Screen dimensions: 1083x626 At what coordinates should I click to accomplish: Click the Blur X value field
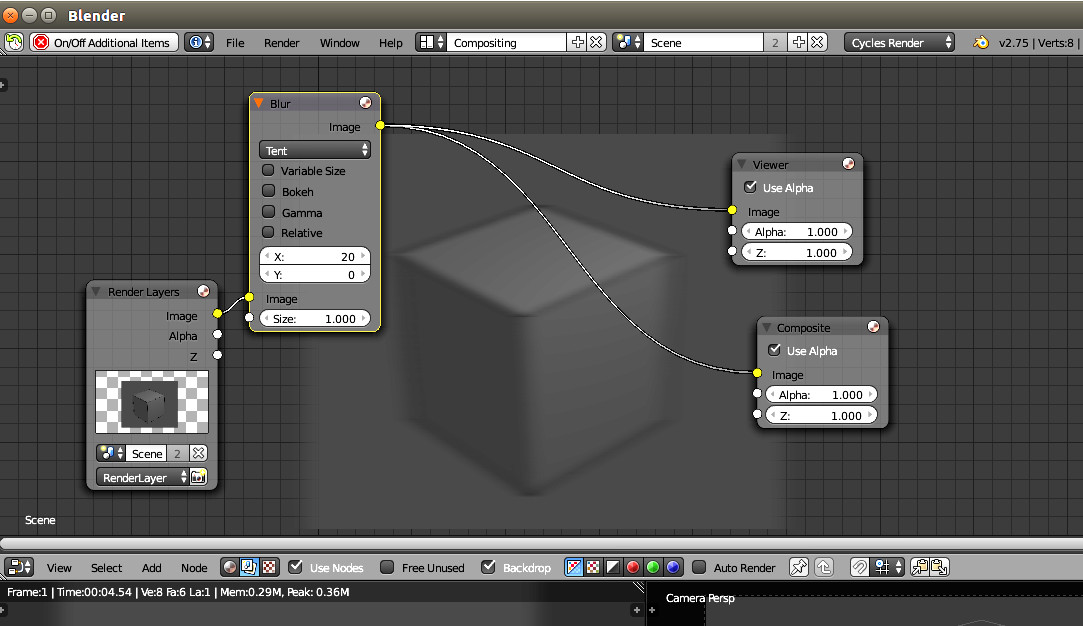[315, 257]
